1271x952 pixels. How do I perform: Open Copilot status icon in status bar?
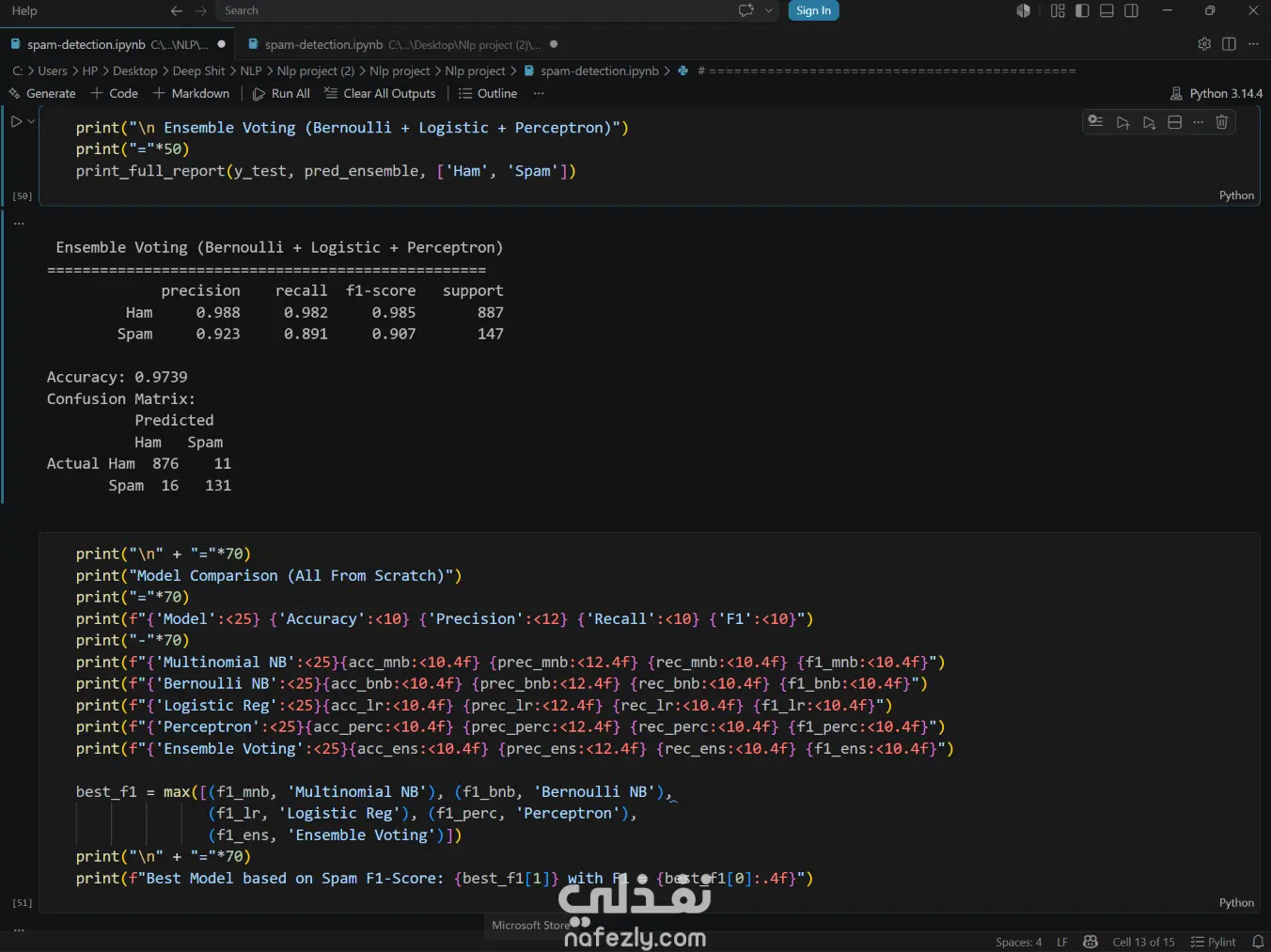click(1091, 942)
